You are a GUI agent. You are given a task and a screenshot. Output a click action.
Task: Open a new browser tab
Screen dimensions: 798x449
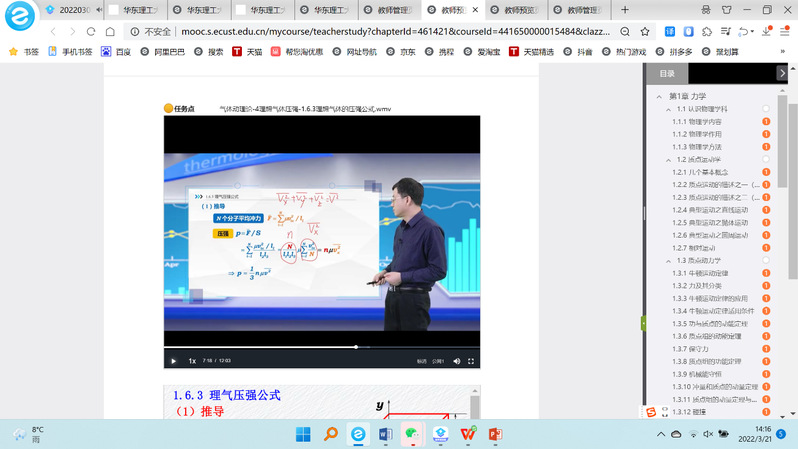pos(625,9)
